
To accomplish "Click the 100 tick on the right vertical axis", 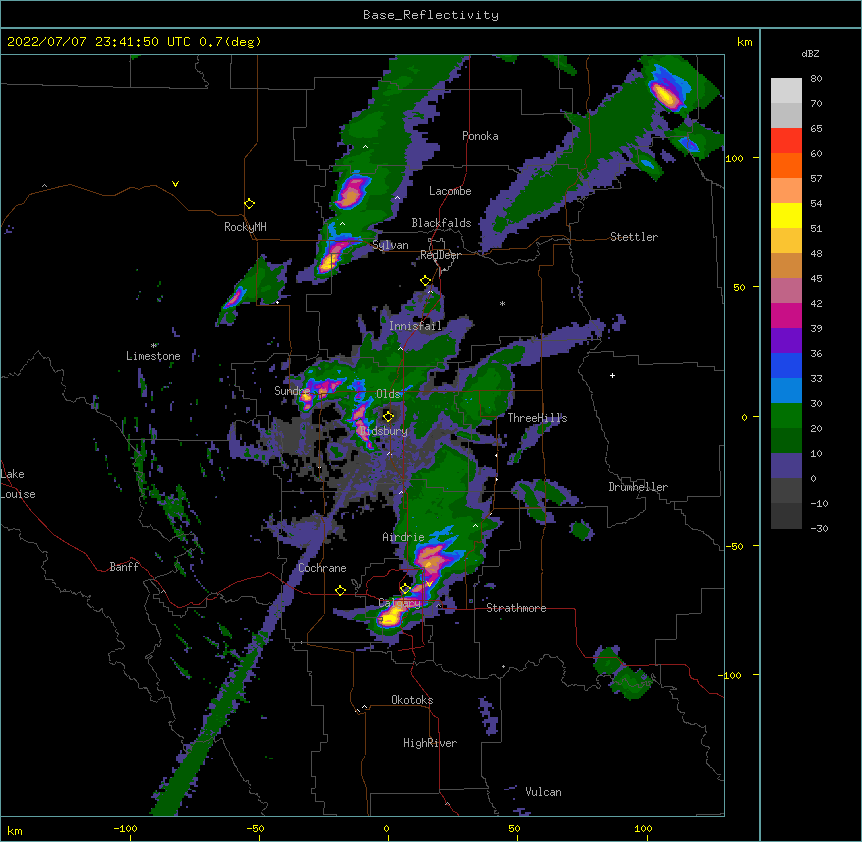I will coord(734,158).
